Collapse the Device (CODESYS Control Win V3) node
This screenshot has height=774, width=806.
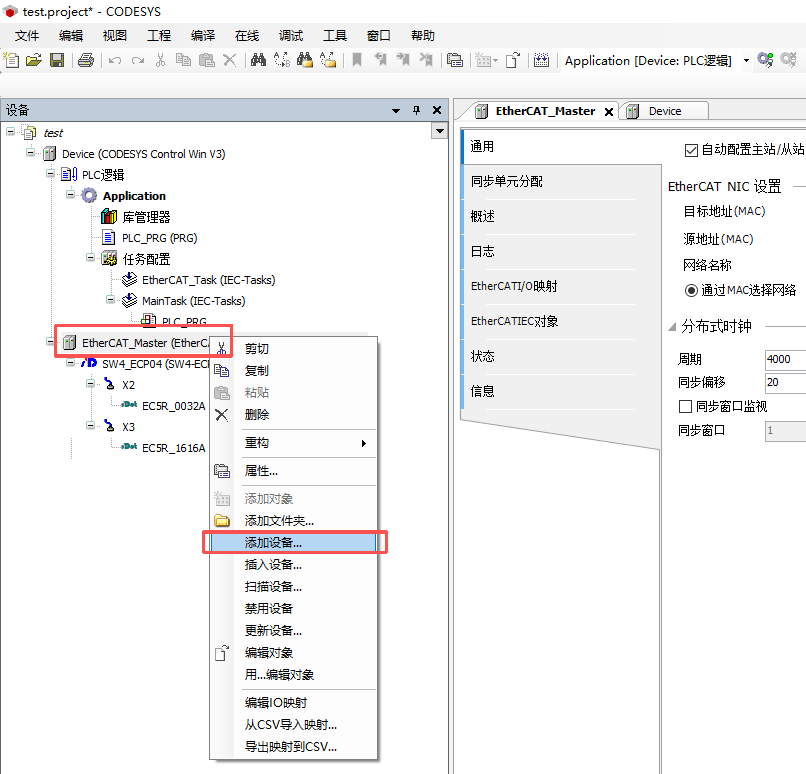(x=30, y=152)
